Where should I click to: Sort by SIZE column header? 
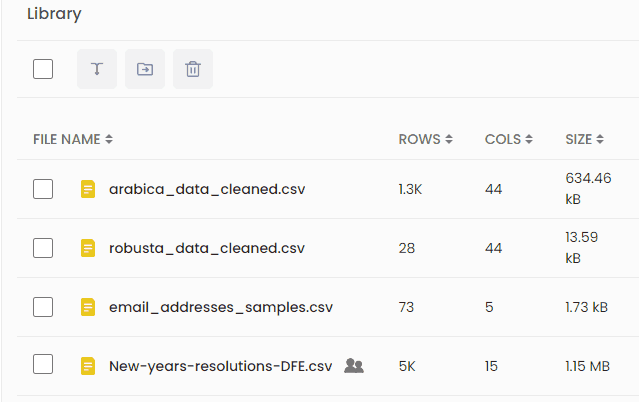pyautogui.click(x=584, y=139)
